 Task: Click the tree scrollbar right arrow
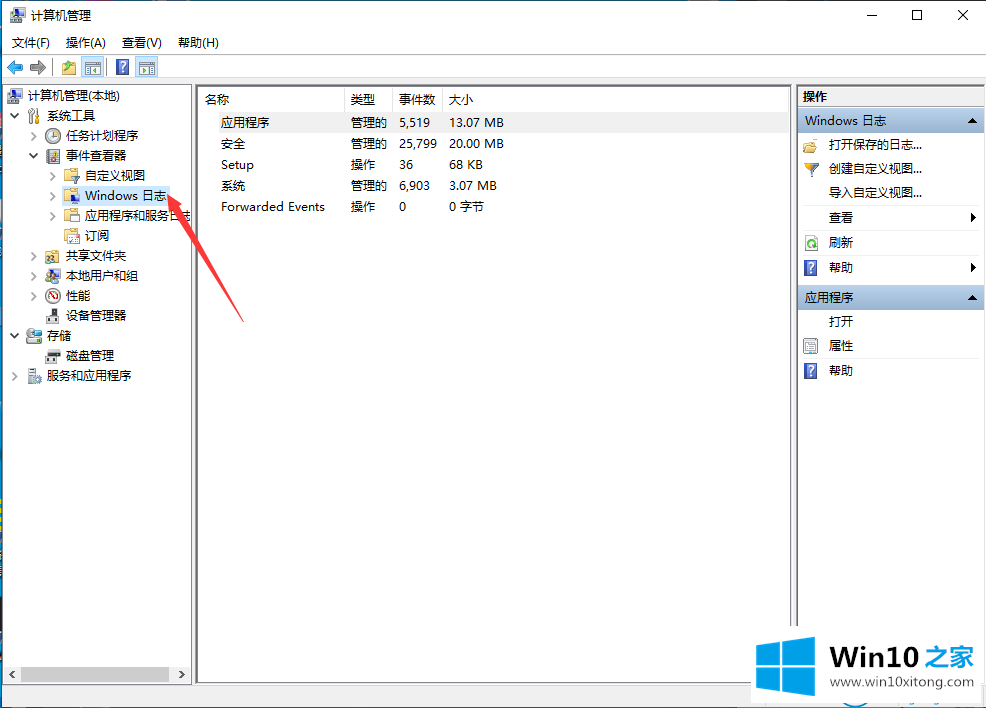[x=182, y=675]
